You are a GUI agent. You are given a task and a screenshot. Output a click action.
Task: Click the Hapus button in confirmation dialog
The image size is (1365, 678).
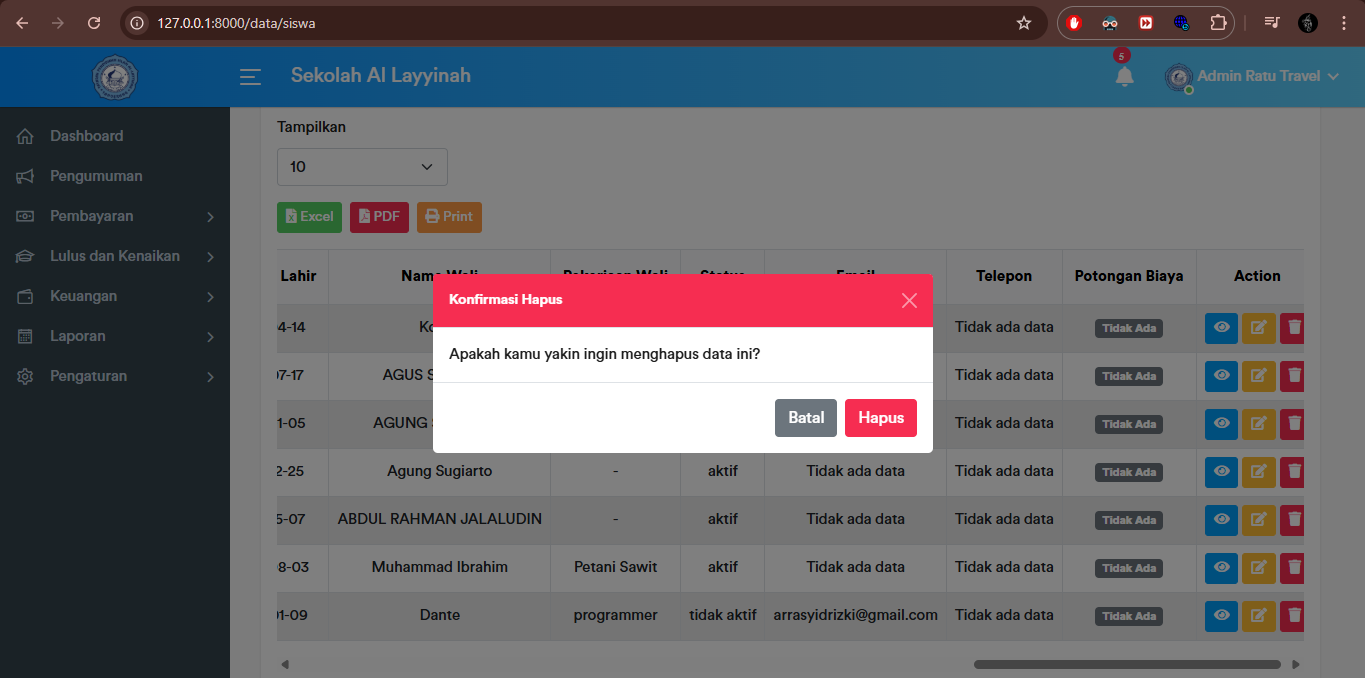click(x=880, y=418)
